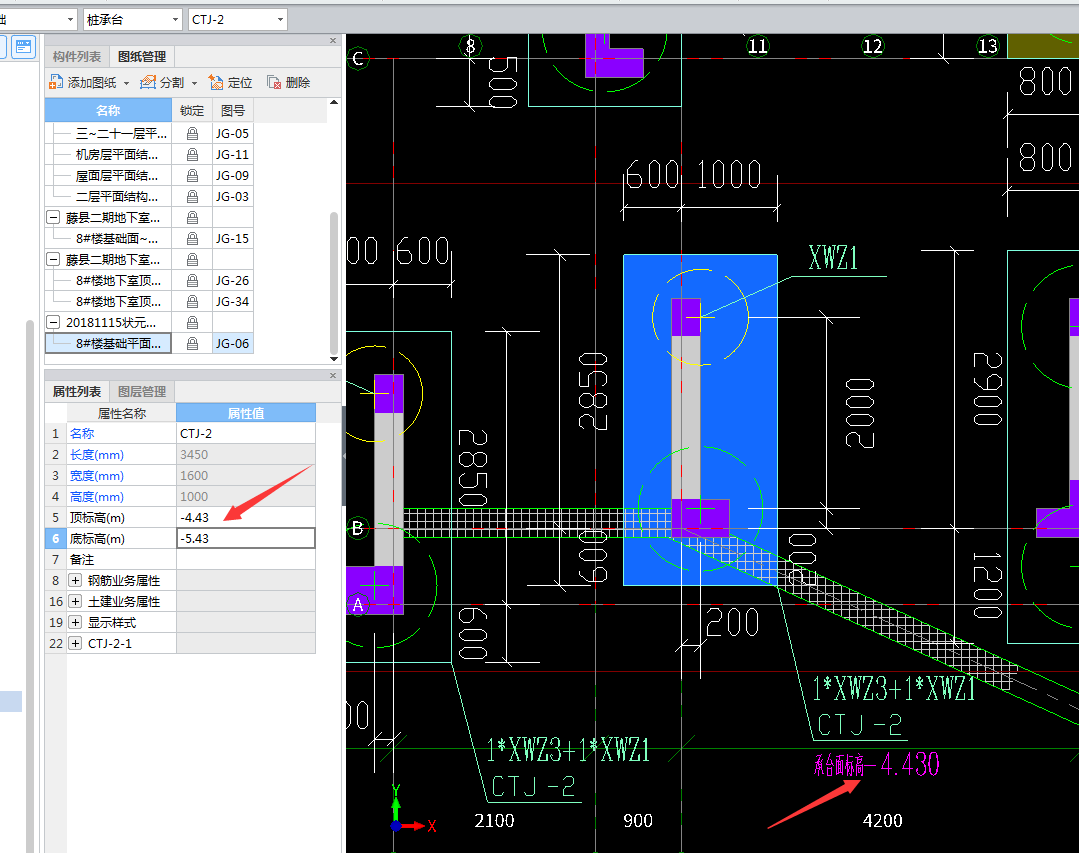Click the 备注 value field
The height and width of the screenshot is (853, 1079).
pyautogui.click(x=246, y=559)
